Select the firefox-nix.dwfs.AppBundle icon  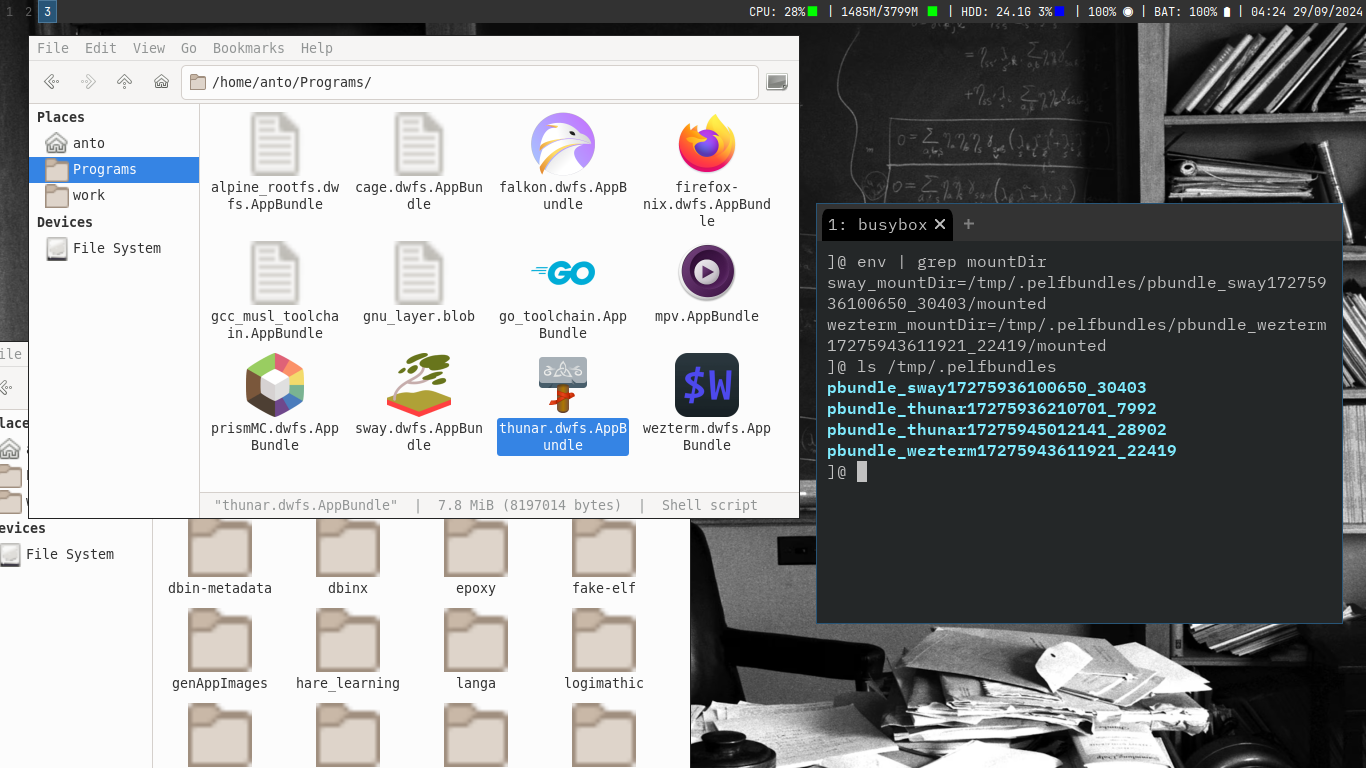coord(707,144)
